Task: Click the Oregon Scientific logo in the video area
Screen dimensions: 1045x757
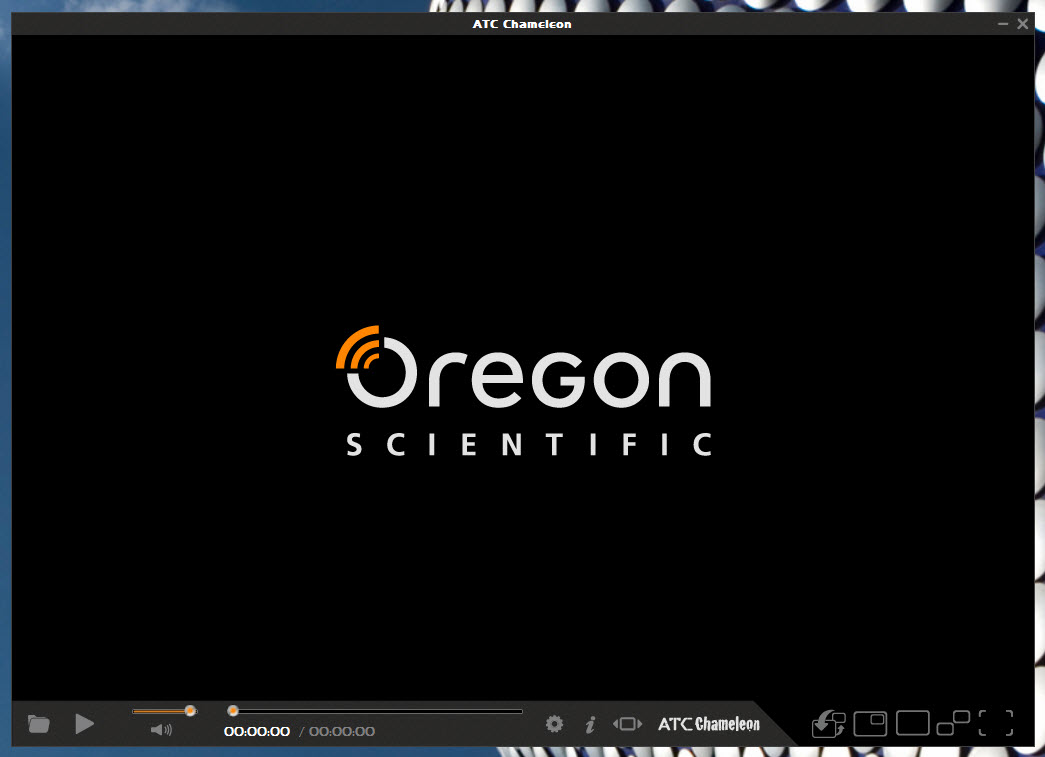Action: 524,391
